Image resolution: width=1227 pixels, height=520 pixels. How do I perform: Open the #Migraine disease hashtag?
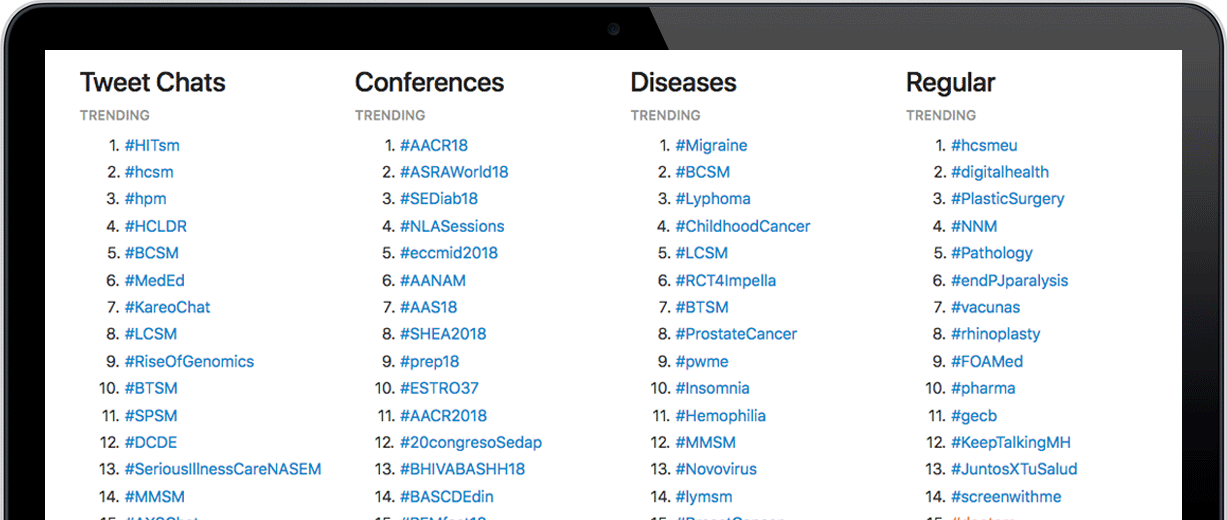[711, 145]
